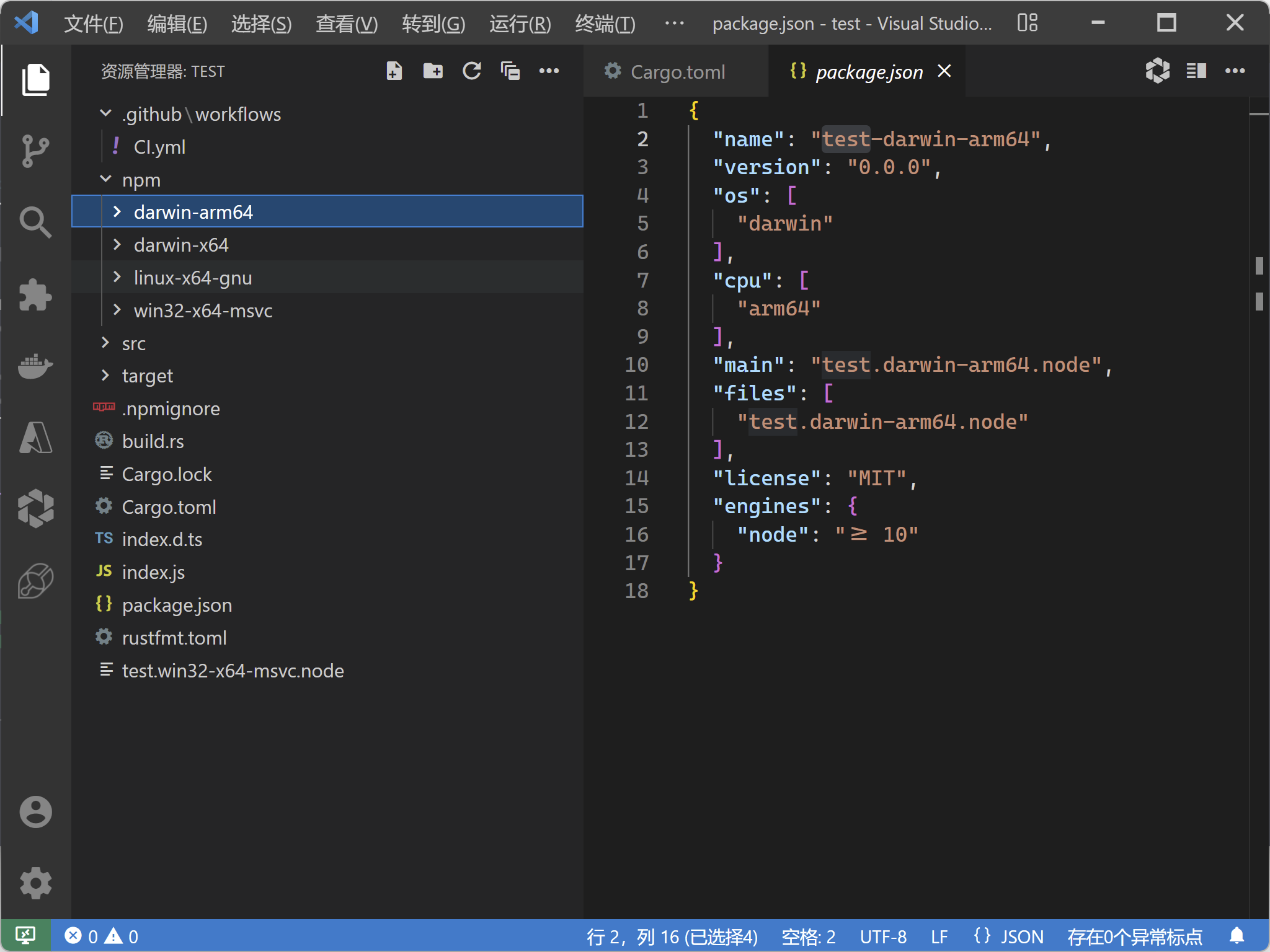Click the New Folder icon in explorer
Image resolution: width=1270 pixels, height=952 pixels.
click(433, 71)
